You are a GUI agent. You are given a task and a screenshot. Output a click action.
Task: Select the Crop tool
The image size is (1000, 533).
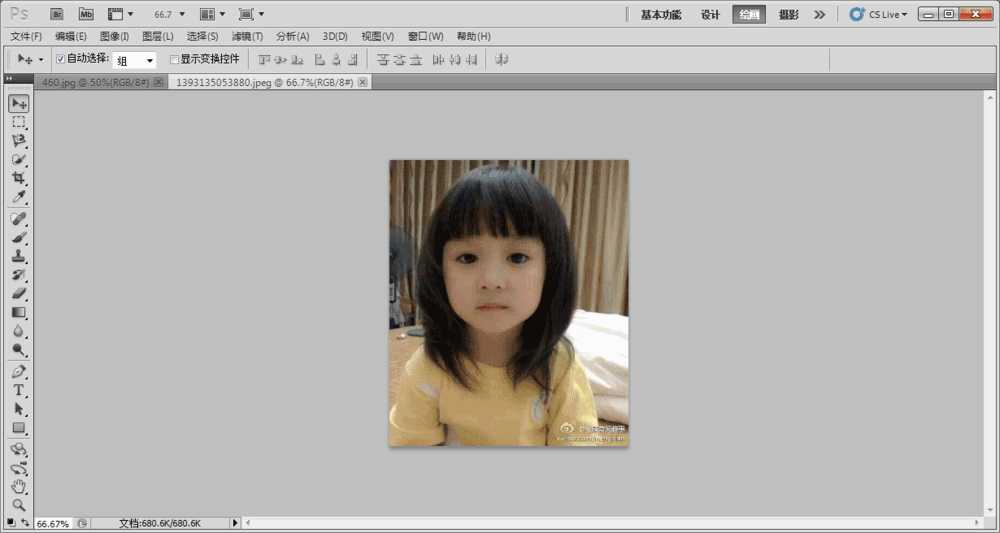[x=18, y=179]
